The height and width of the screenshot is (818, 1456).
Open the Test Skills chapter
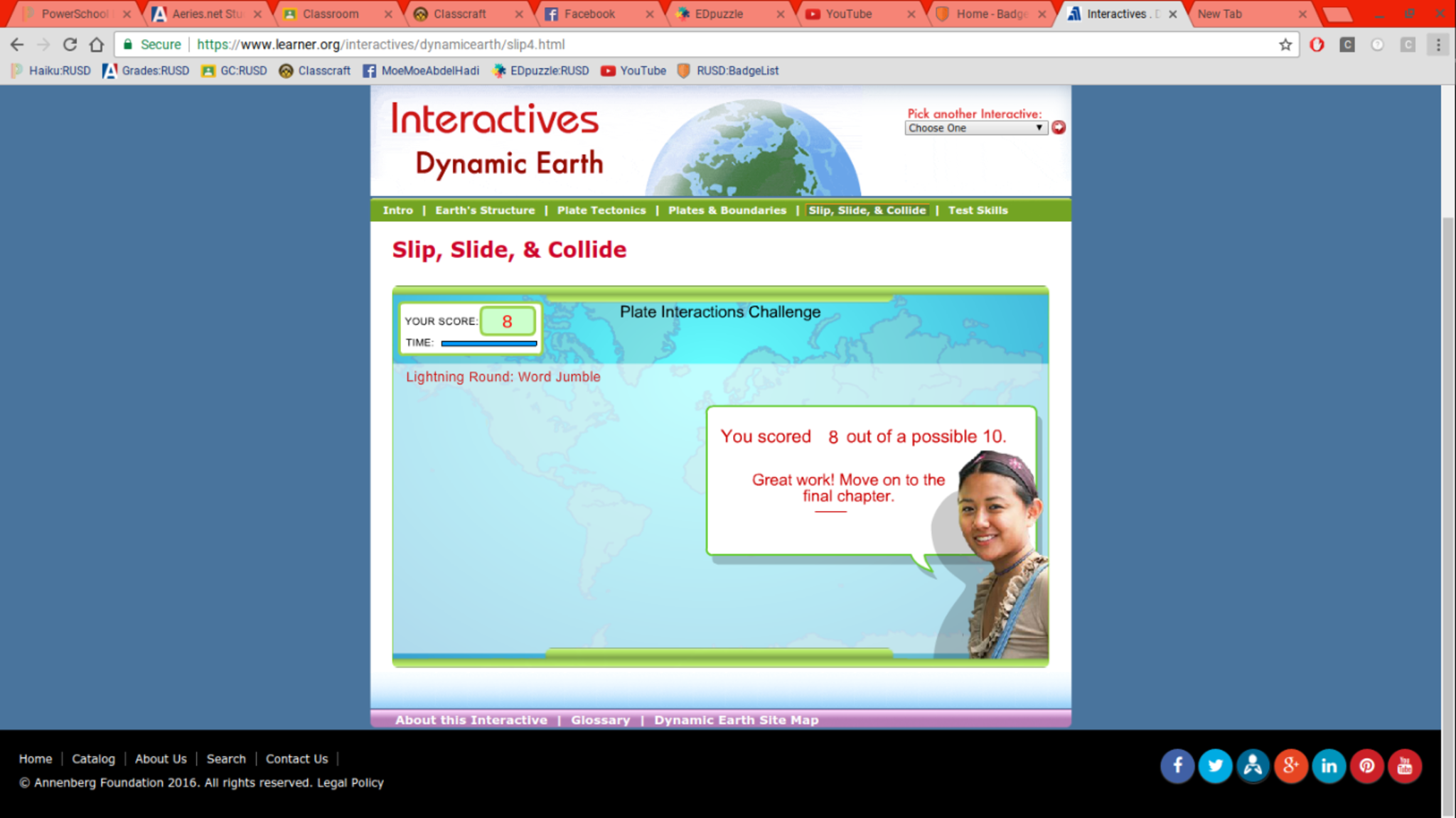(x=978, y=210)
